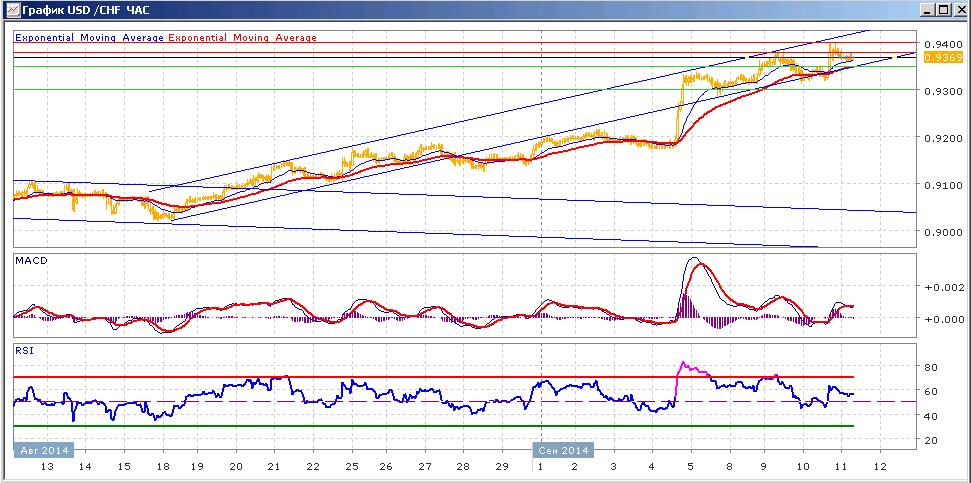
Task: Click date 29 on the time axis
Action: pos(502,466)
